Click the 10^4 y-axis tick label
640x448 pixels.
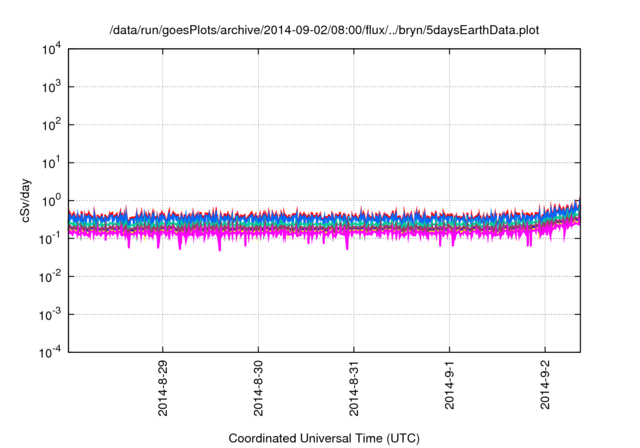51,49
